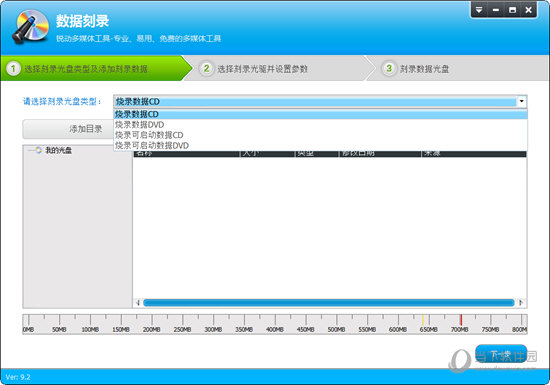
Task: Close the 数据刻录 window
Action: tap(528, 10)
